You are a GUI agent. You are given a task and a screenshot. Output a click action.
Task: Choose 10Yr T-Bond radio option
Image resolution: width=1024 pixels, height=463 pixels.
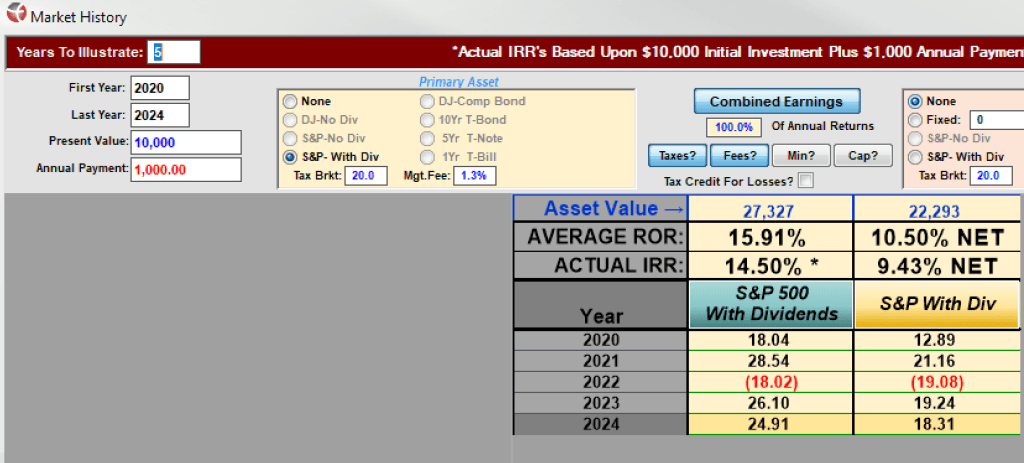click(426, 120)
